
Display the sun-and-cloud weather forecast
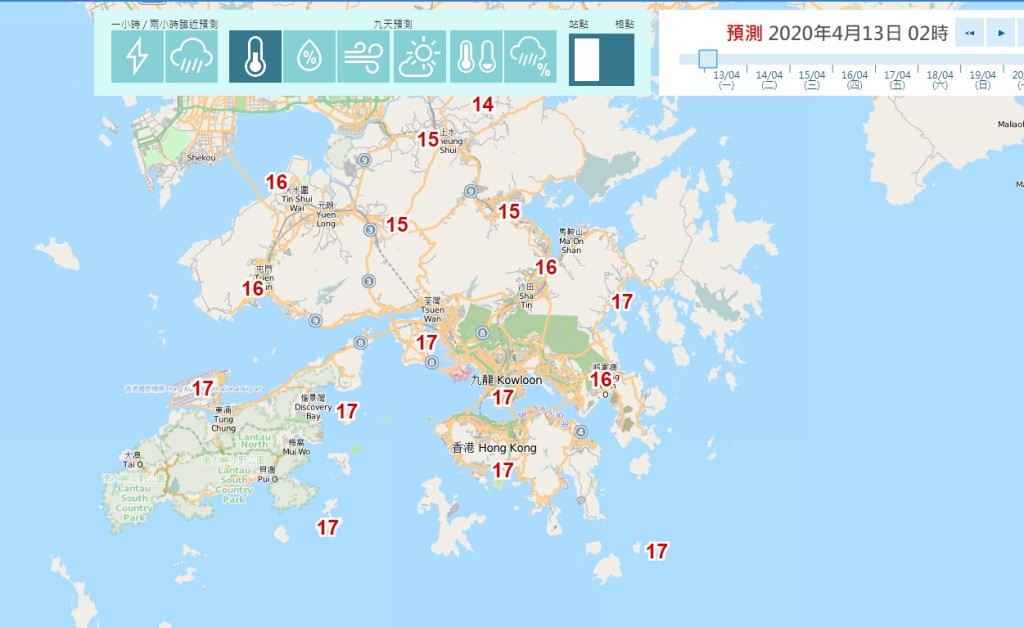coord(420,57)
